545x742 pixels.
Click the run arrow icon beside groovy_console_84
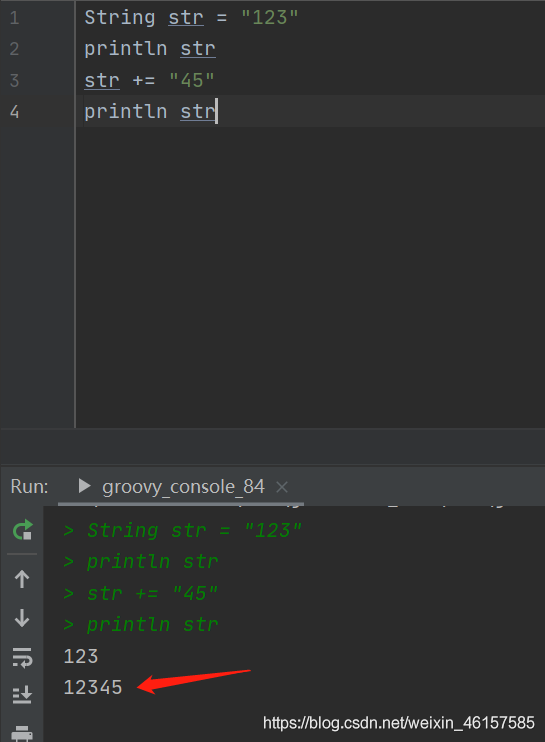point(84,486)
